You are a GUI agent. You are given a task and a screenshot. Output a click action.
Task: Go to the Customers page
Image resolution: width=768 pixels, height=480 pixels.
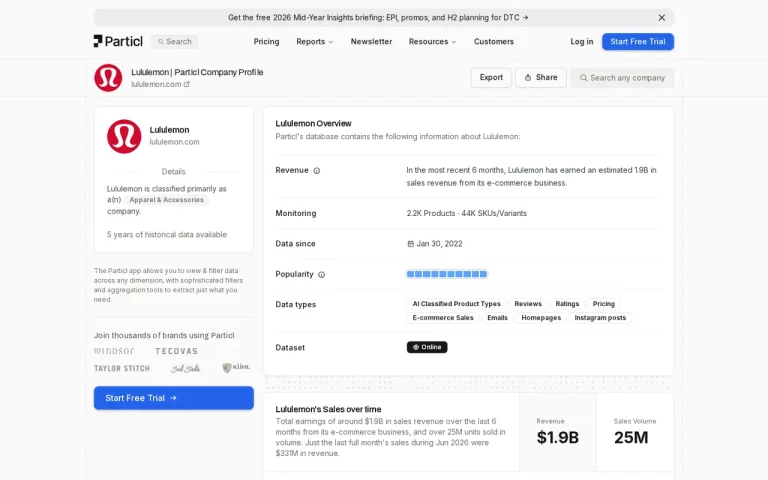[x=494, y=42]
